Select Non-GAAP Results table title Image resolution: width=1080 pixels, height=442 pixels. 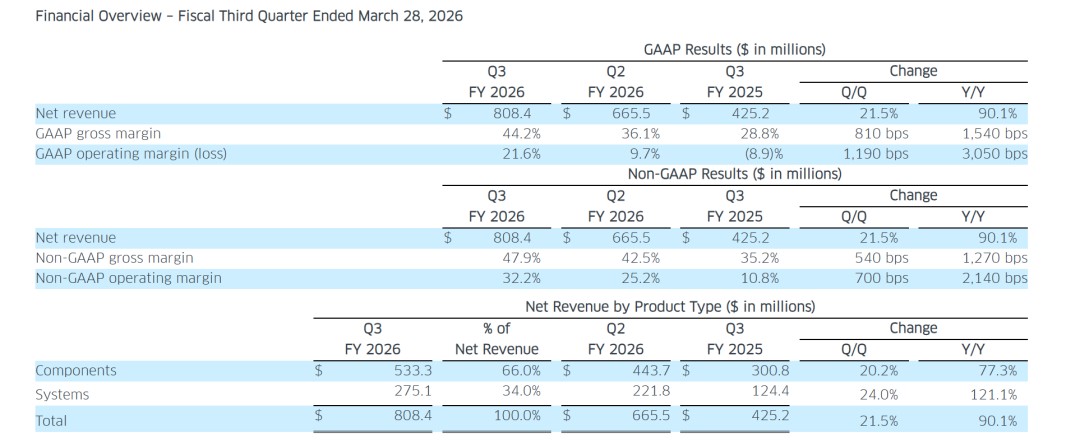[x=734, y=174]
